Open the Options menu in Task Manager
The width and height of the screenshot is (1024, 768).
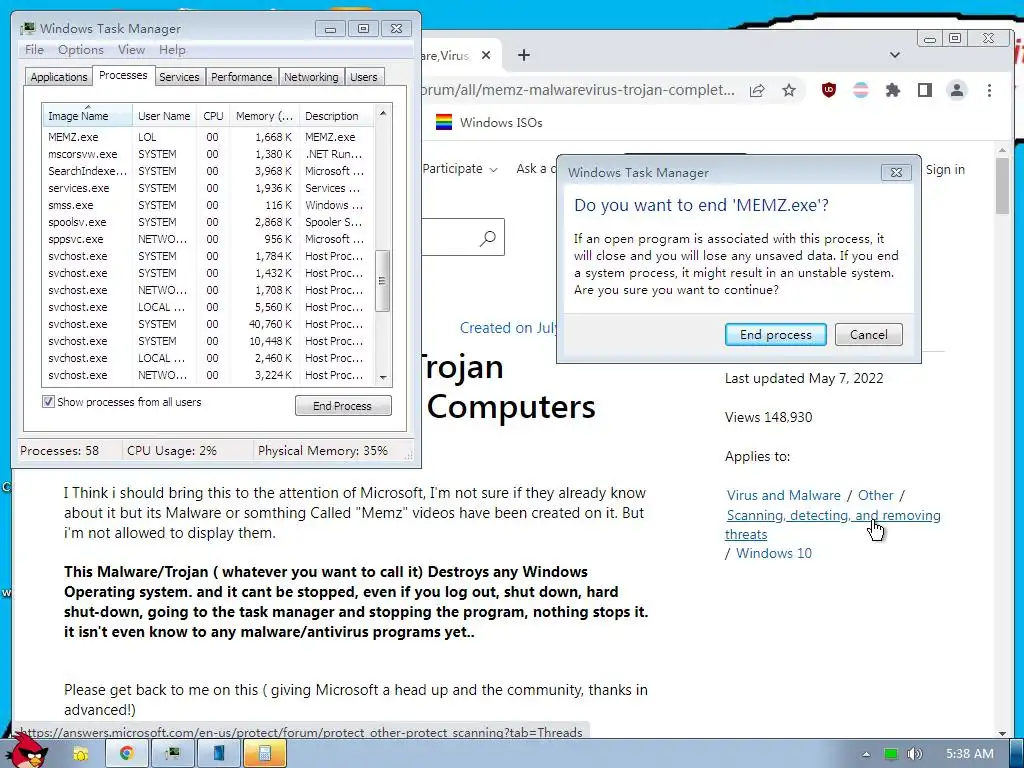coord(80,50)
